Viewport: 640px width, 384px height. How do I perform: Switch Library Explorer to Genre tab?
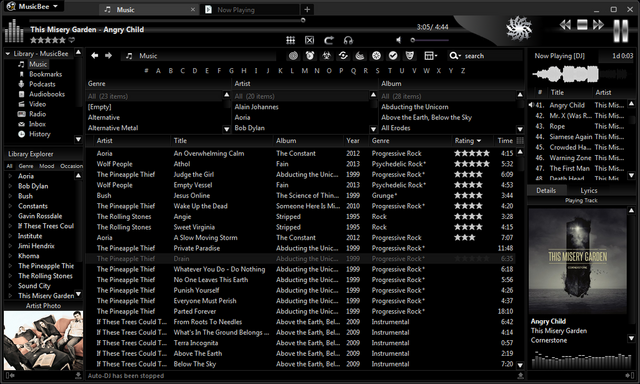point(26,166)
